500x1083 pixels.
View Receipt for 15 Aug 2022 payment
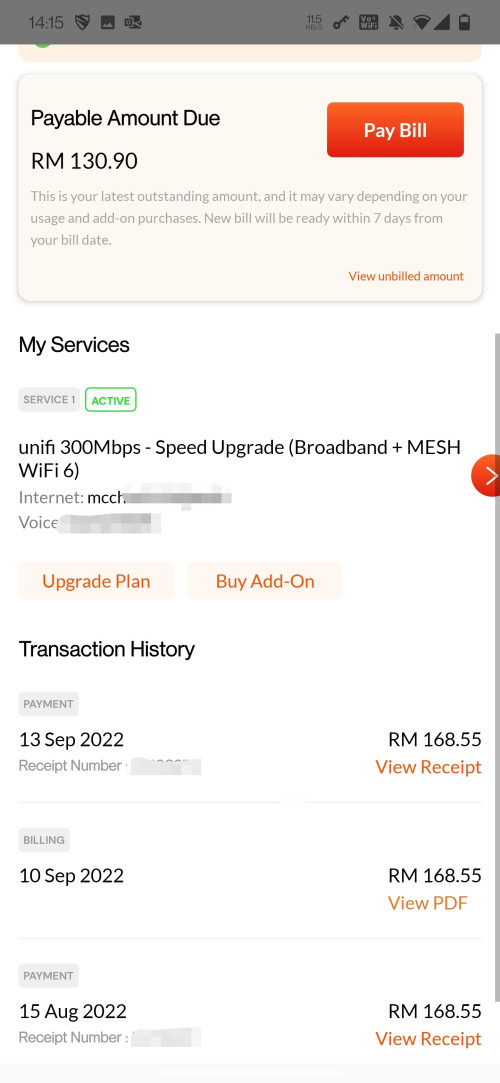pos(428,1038)
